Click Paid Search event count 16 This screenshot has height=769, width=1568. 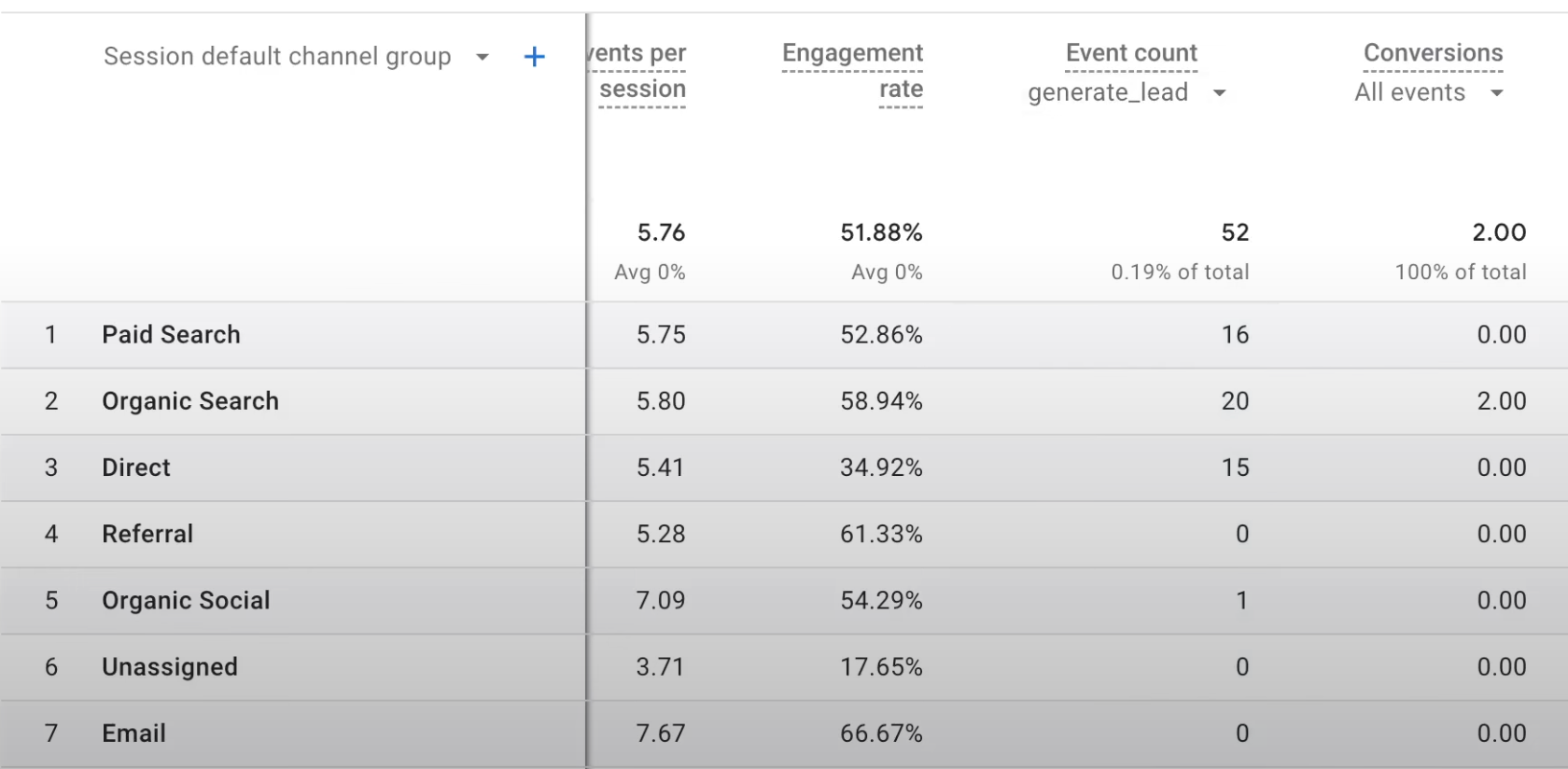(1235, 335)
